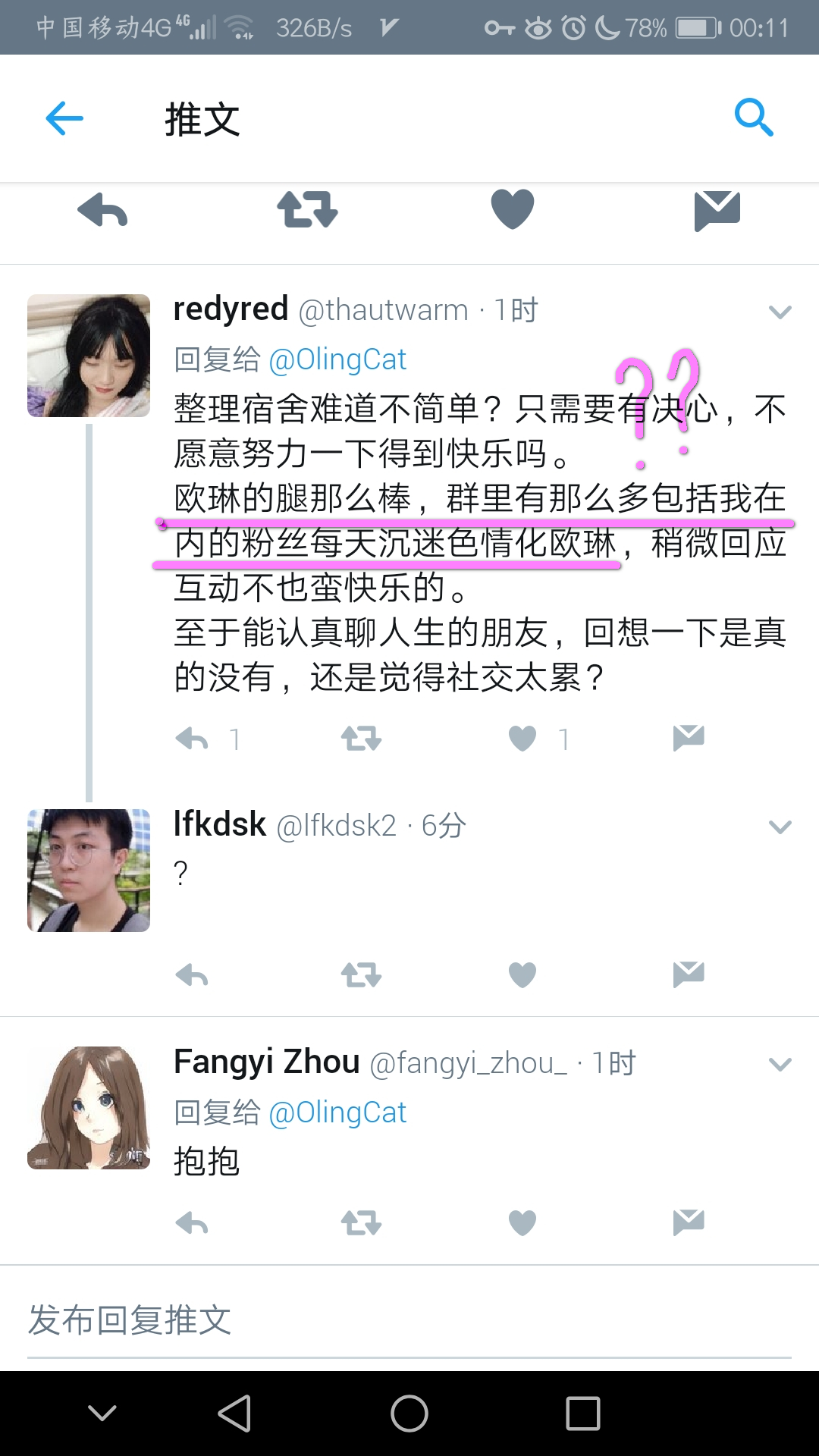Like redyred's reply tweet
819x1456 pixels.
[522, 738]
